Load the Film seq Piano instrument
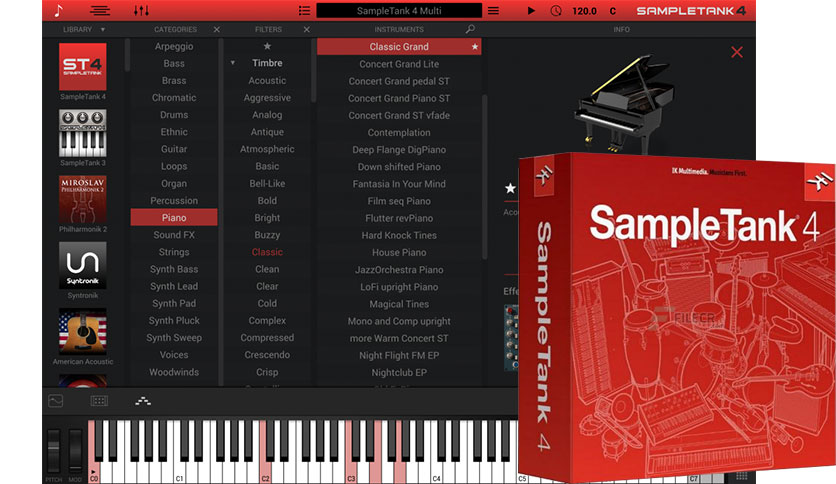The image size is (836, 484). (x=399, y=201)
